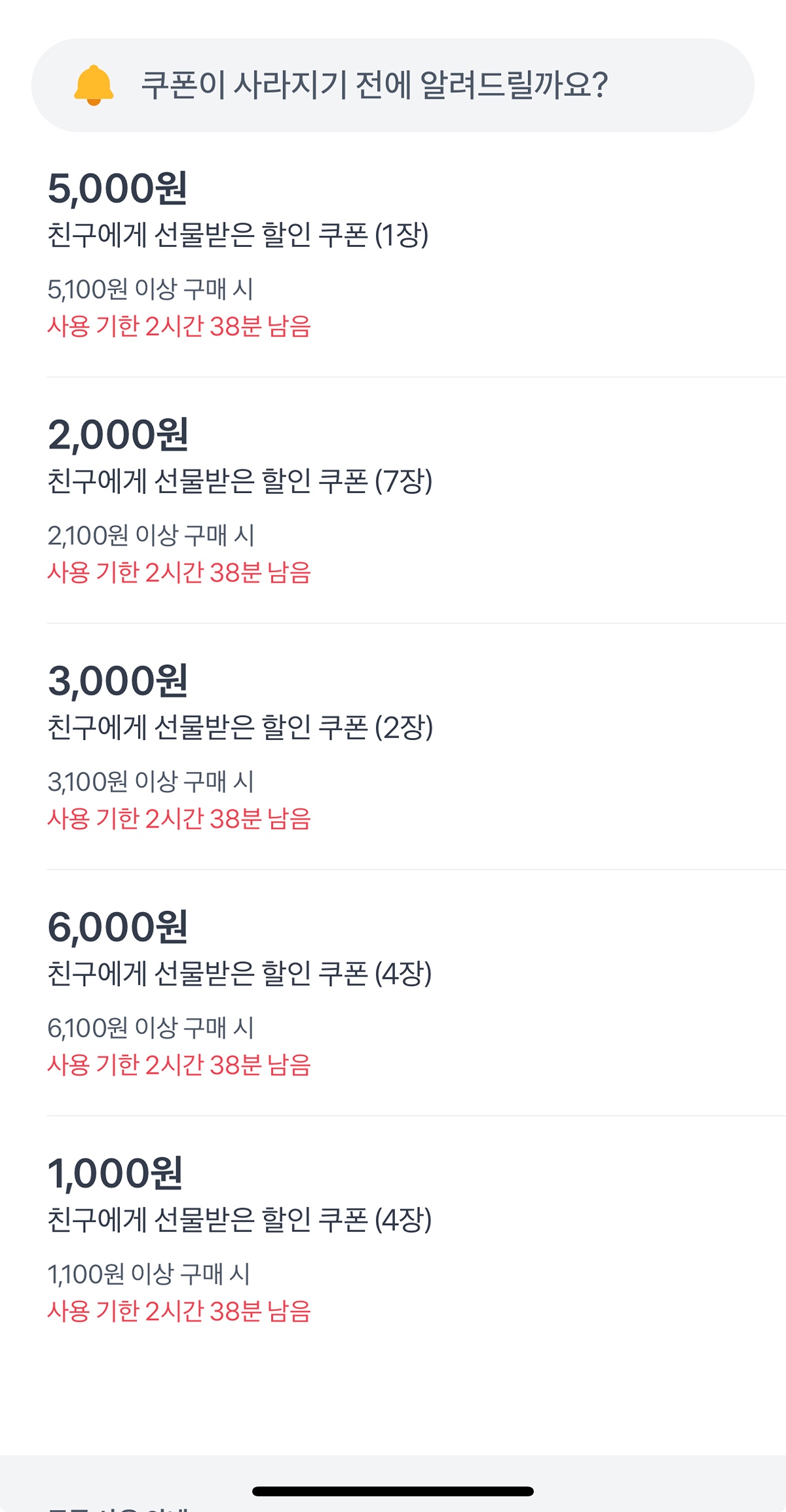Tap the yellow bell notification icon

pyautogui.click(x=94, y=85)
